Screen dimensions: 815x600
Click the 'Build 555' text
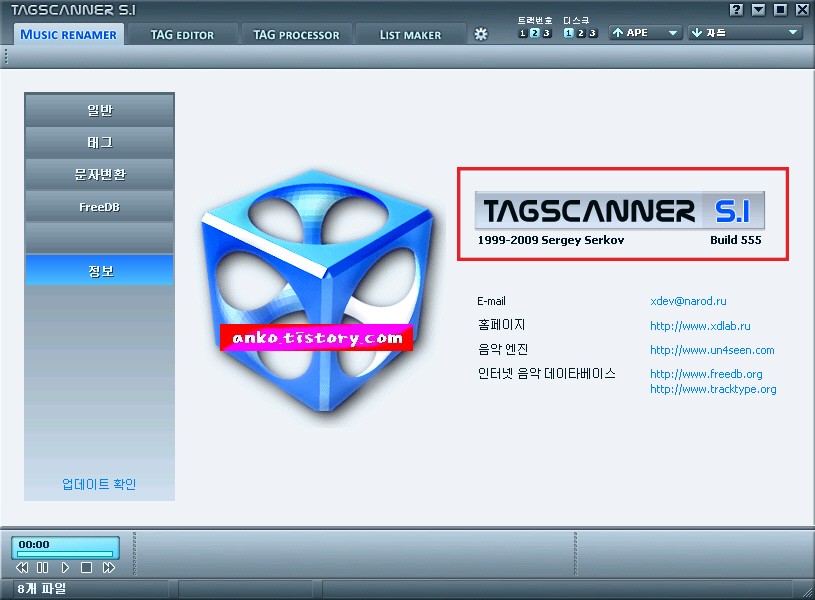pyautogui.click(x=735, y=240)
